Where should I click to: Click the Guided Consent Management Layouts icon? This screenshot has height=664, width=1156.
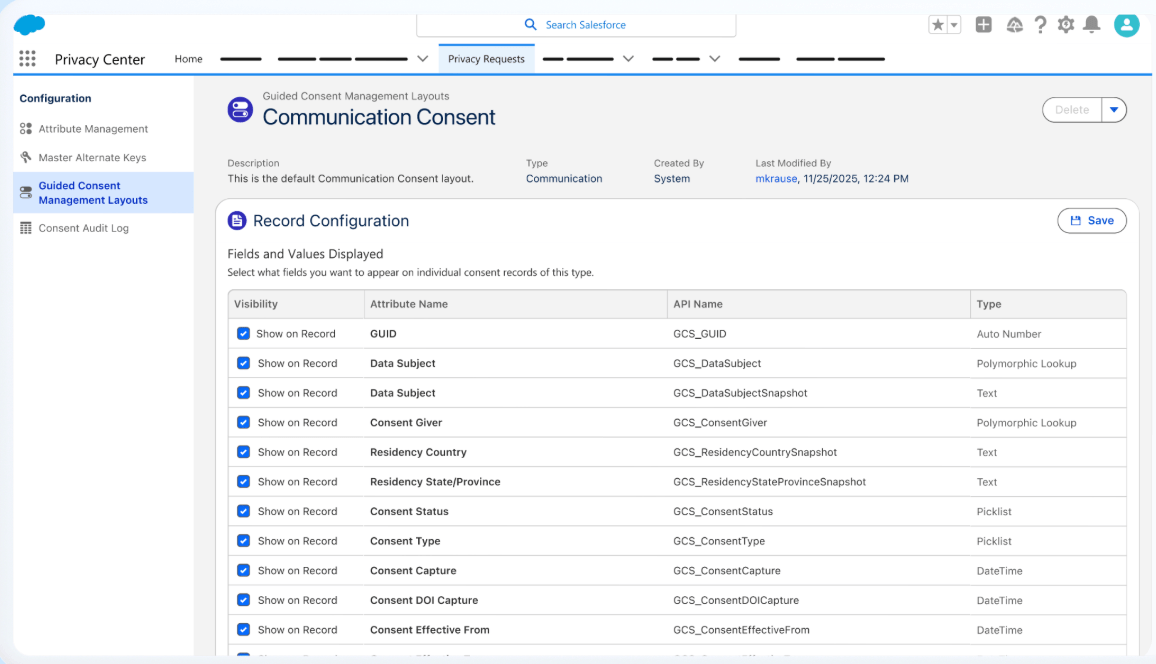point(26,192)
